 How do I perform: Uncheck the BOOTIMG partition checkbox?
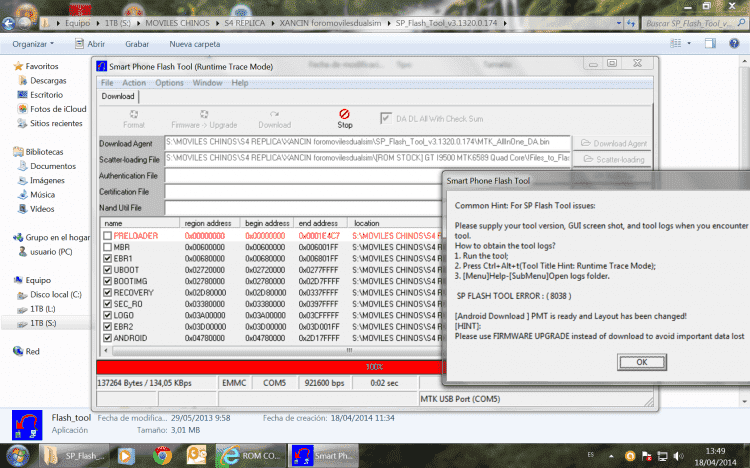click(108, 281)
